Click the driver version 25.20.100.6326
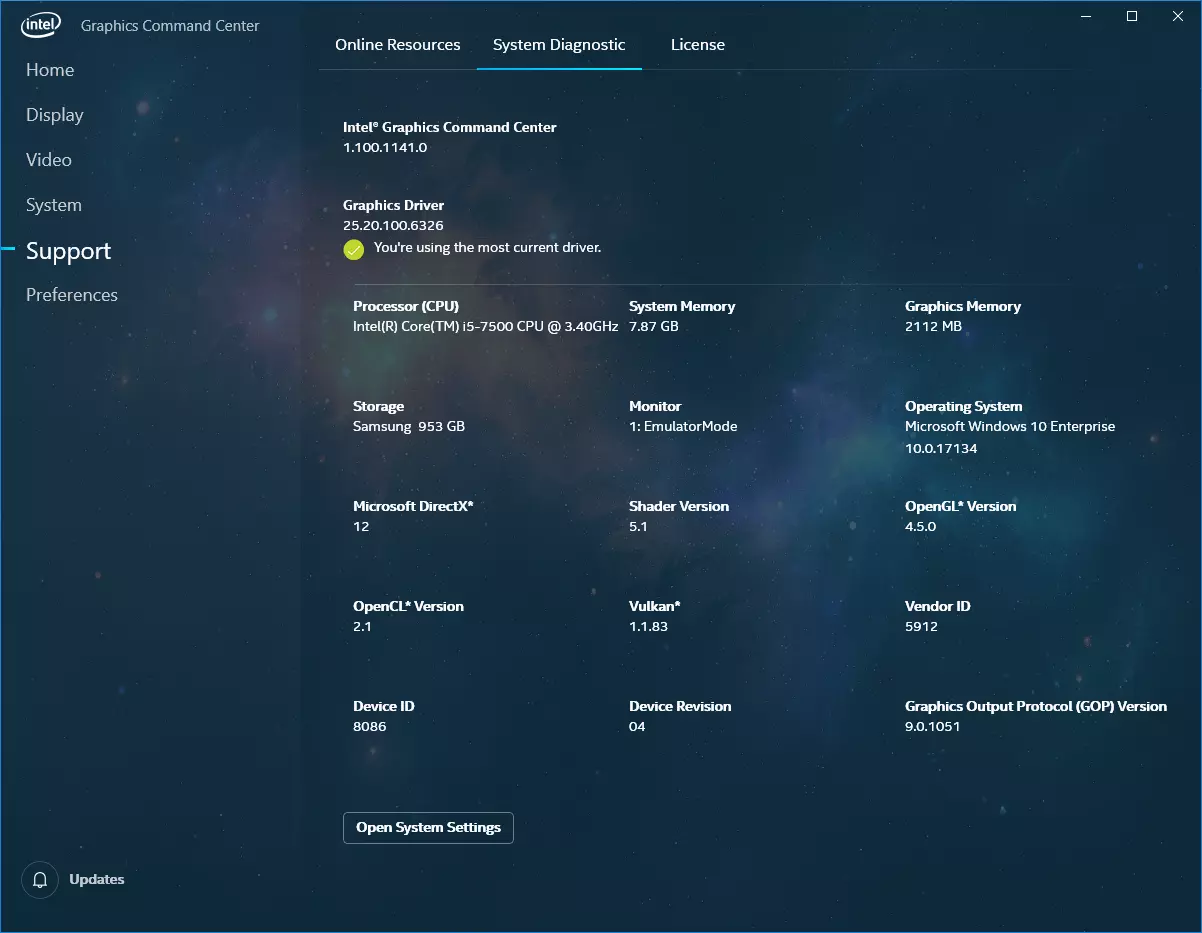The width and height of the screenshot is (1202, 933). click(393, 226)
